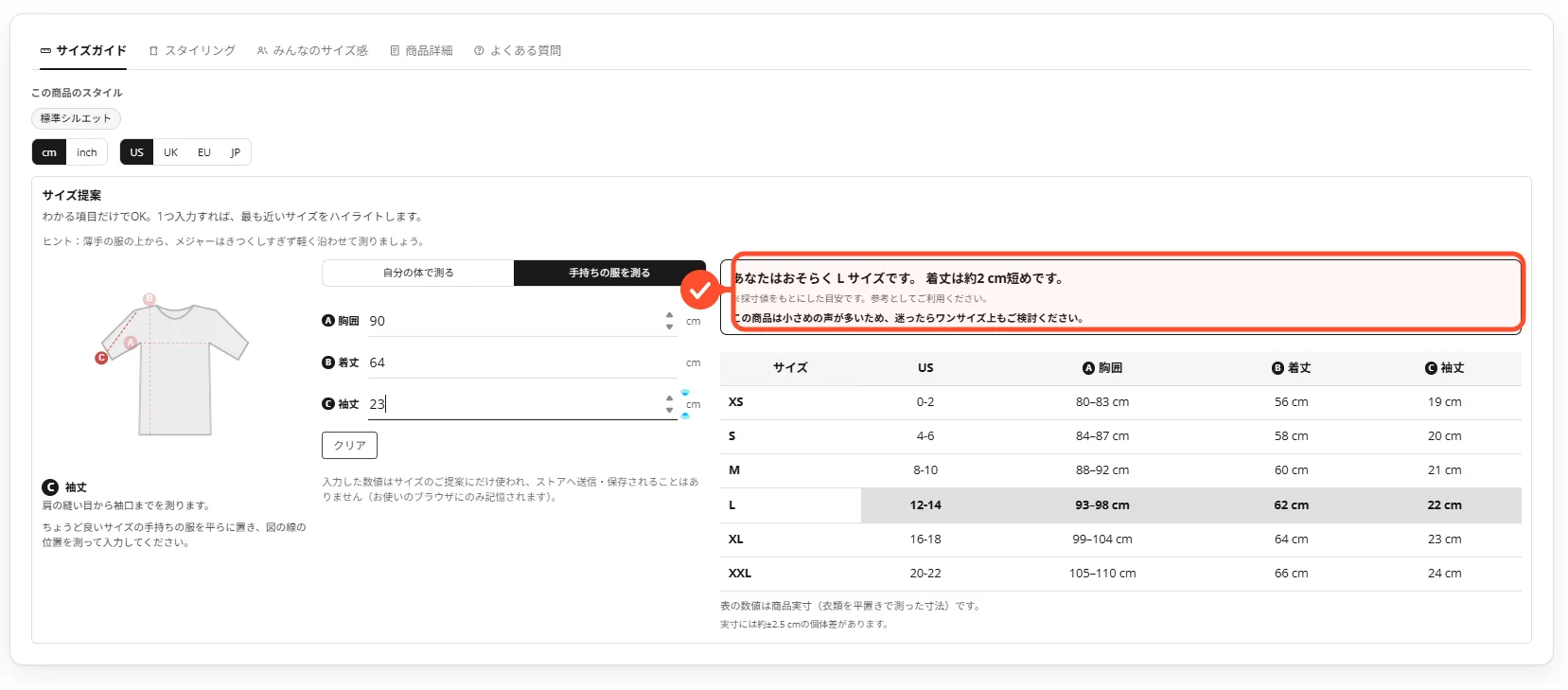This screenshot has height=690, width=1568.
Task: Increase the 胸囲 value with the up arrow
Action: [670, 315]
